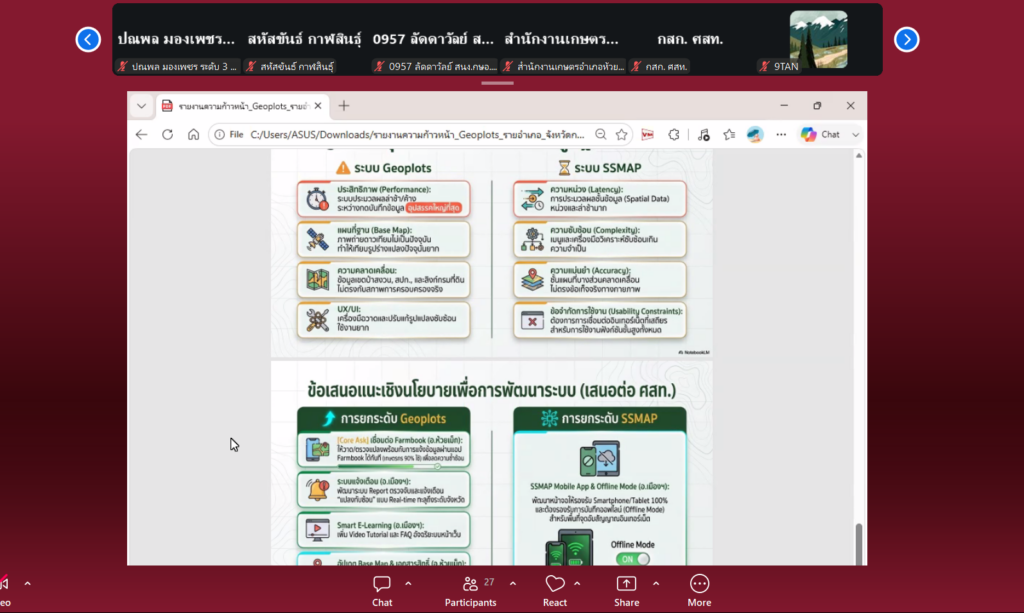Viewport: 1024px width, 613px height.
Task: Start Share screen in Zoom
Action: point(626,591)
